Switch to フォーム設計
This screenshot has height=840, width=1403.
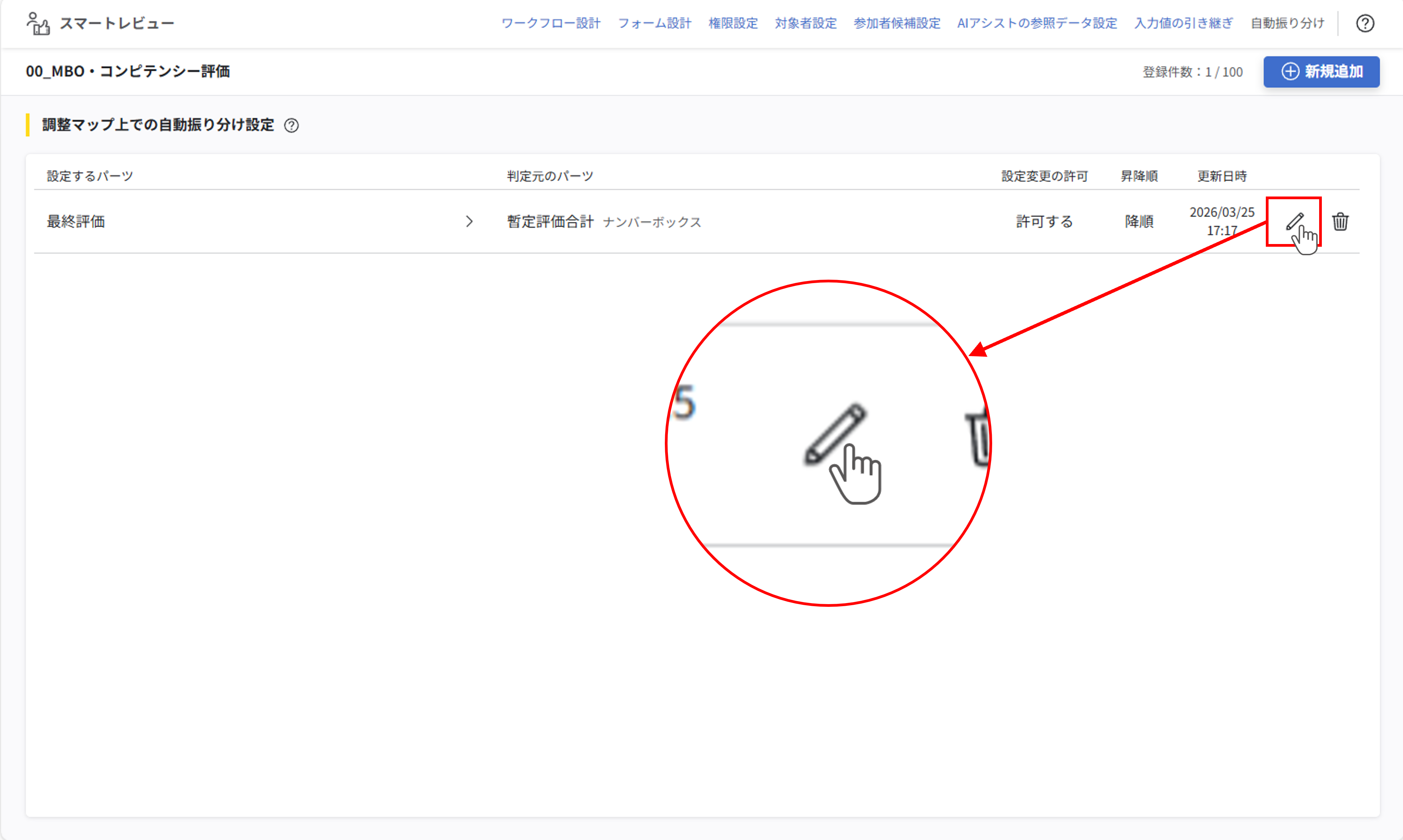[655, 23]
